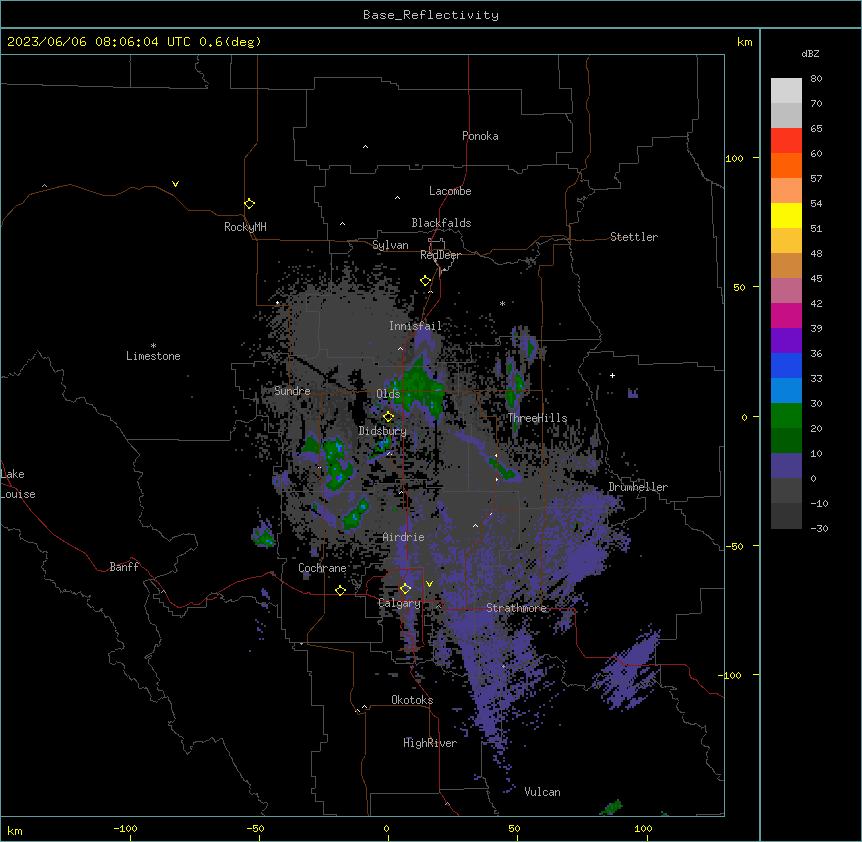Click the 80 value on the dBZ scale
The width and height of the screenshot is (862, 842).
(x=816, y=79)
